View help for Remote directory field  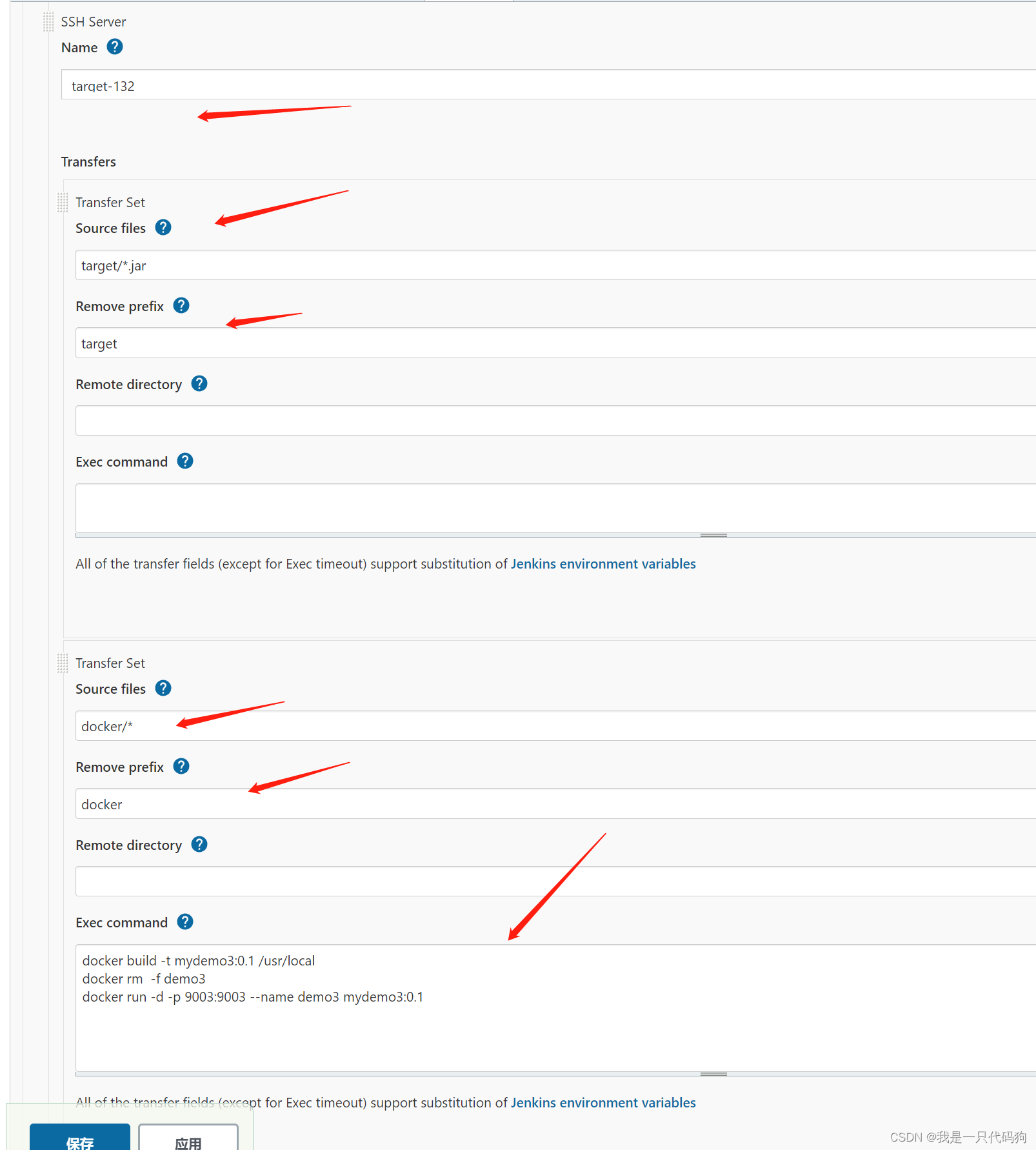pos(199,383)
